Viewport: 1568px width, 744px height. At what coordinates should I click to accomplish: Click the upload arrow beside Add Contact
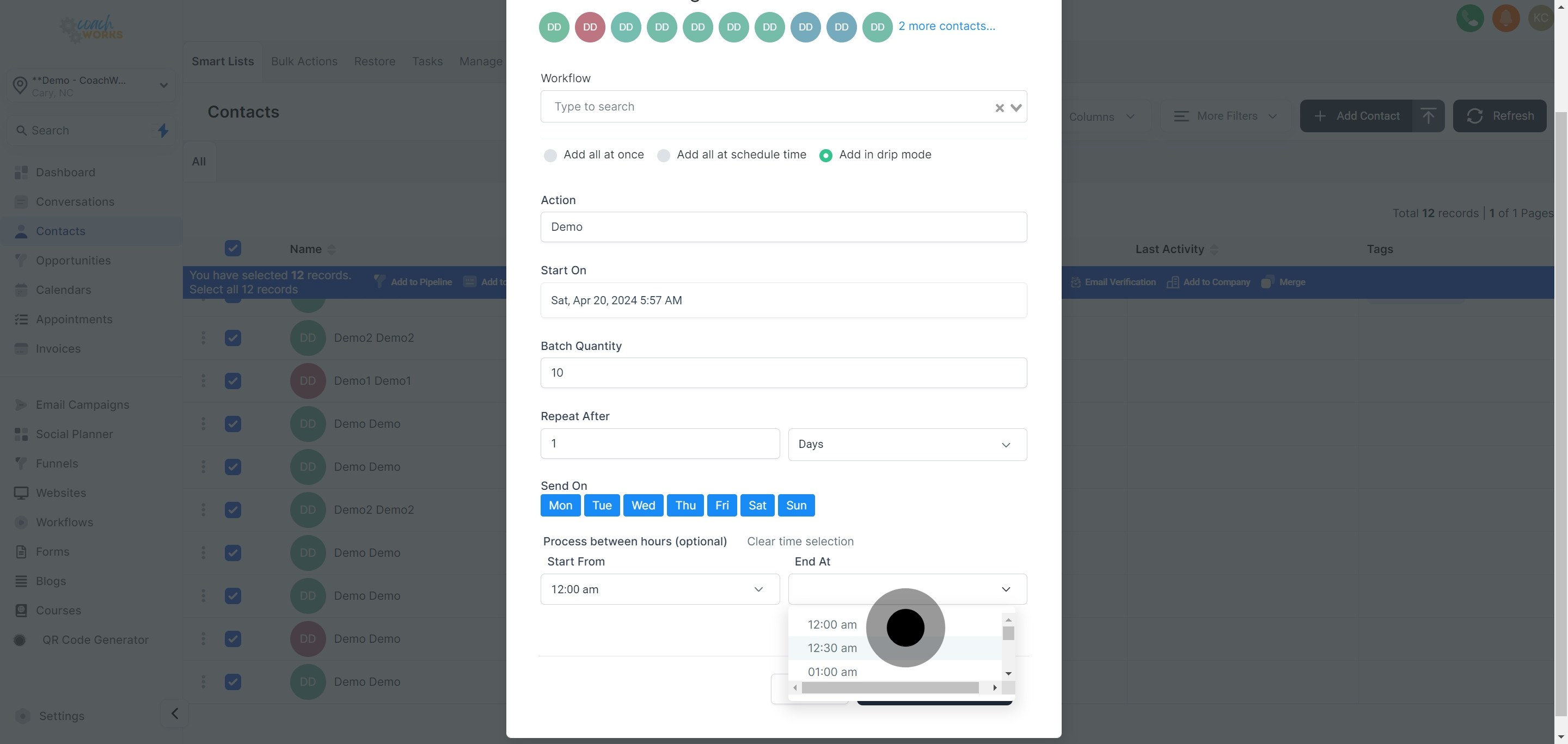pos(1428,115)
